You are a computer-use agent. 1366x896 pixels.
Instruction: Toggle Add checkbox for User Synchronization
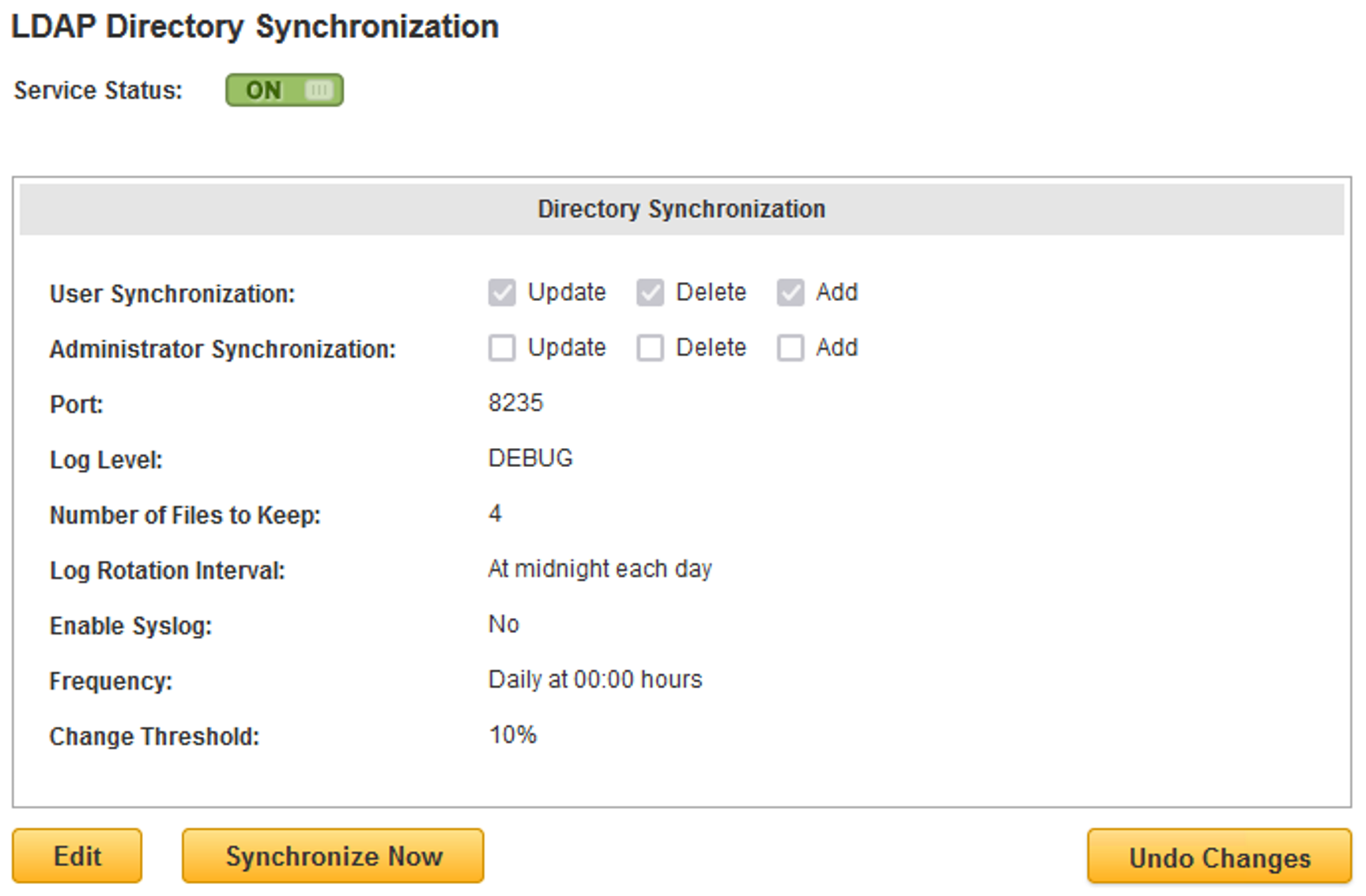point(791,292)
